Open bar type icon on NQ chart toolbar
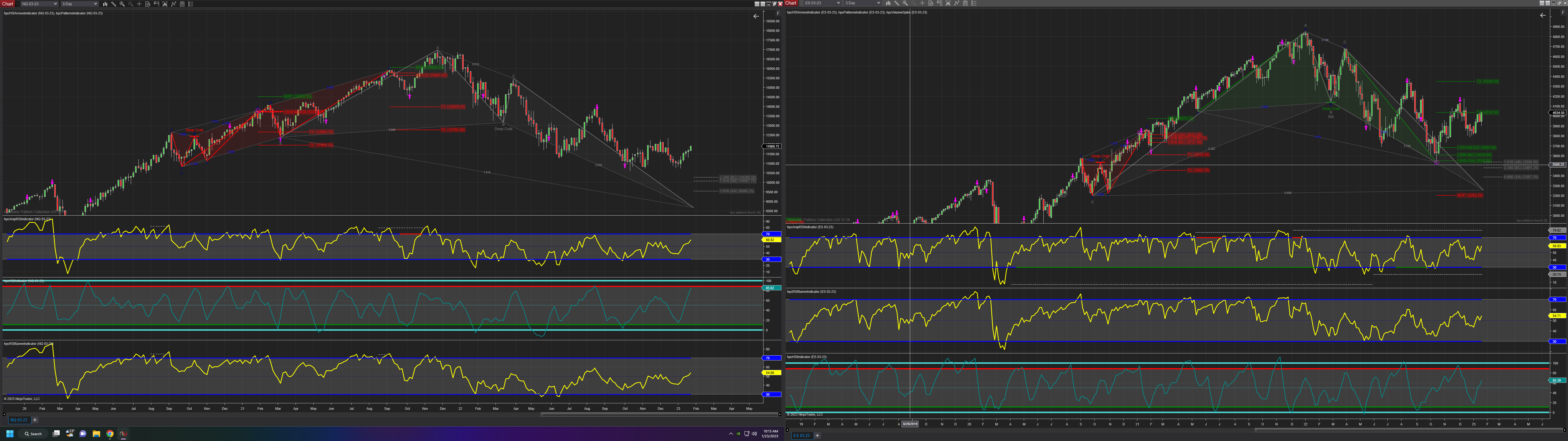 pos(105,4)
